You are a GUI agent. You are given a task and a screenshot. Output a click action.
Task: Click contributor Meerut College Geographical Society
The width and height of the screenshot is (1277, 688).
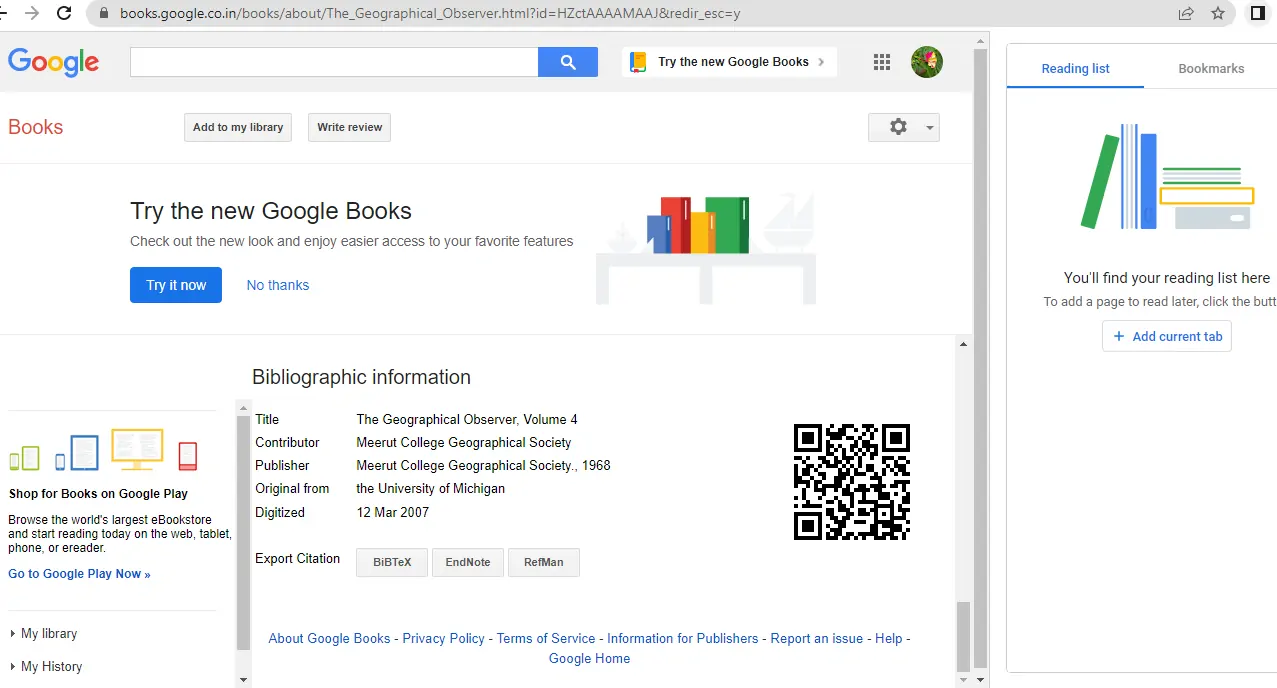[464, 442]
